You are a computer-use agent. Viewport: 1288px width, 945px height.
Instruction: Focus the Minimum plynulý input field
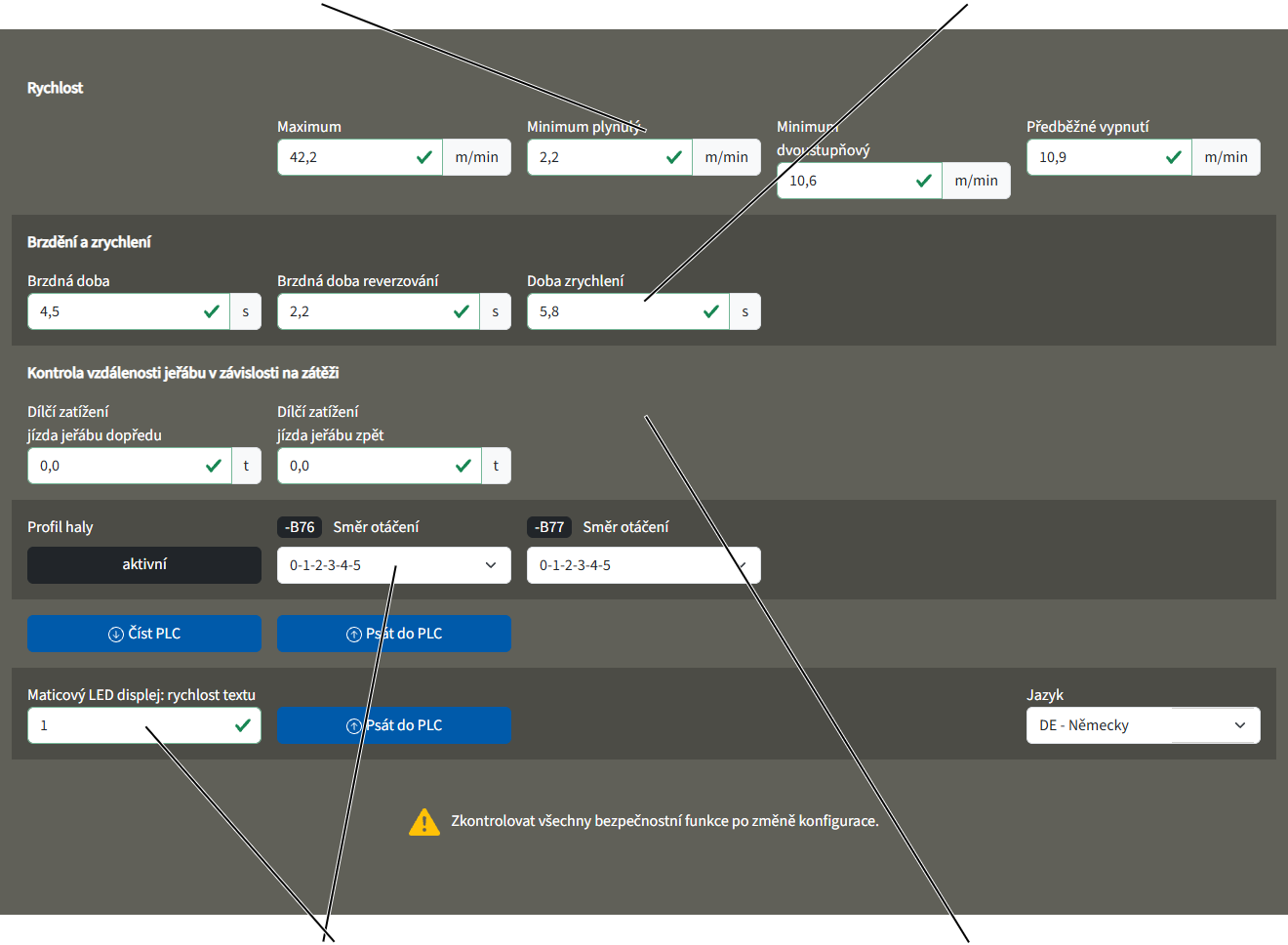[x=610, y=157]
